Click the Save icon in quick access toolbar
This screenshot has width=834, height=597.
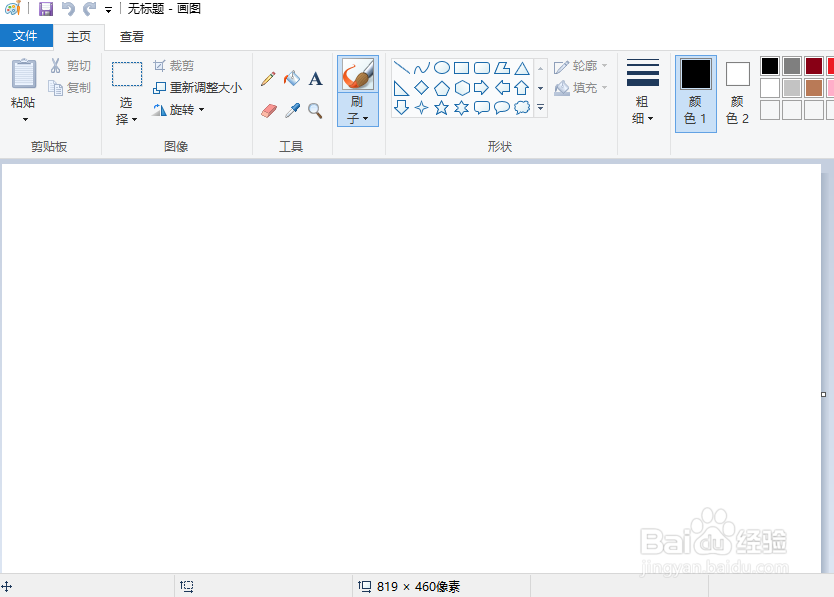pyautogui.click(x=45, y=9)
